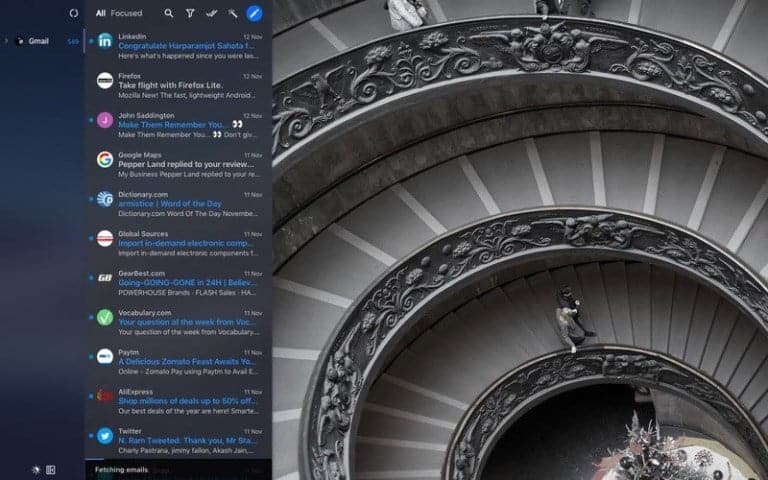The width and height of the screenshot is (768, 480).
Task: Click the Dictionary.com sender avatar
Action: click(x=105, y=199)
